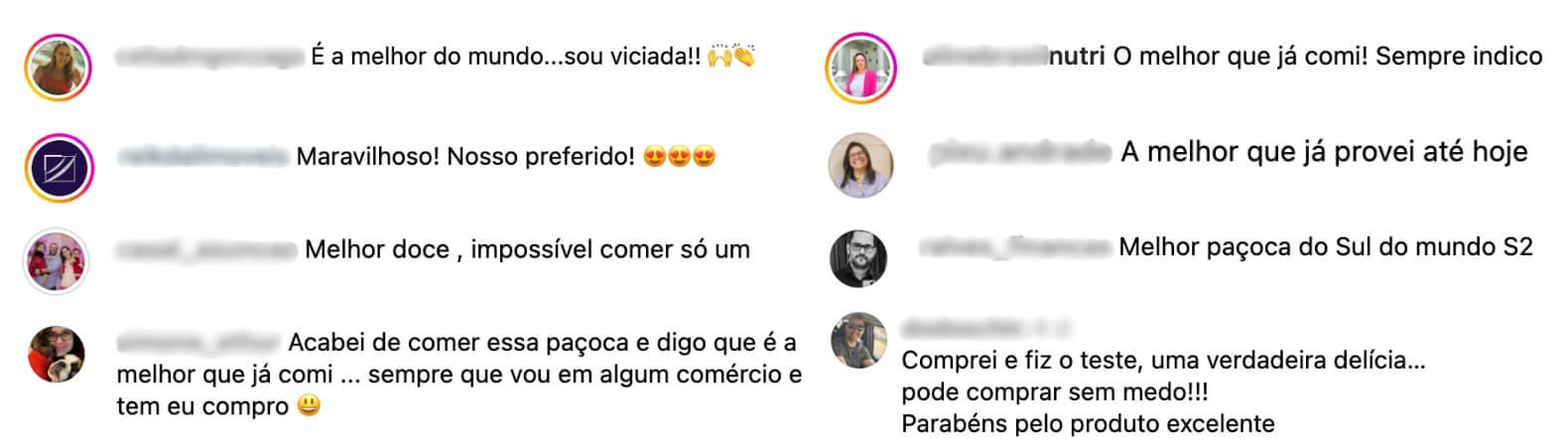
Task: Select the "Parabéns pelo produto excelente" comment text
Action: 1088,424
